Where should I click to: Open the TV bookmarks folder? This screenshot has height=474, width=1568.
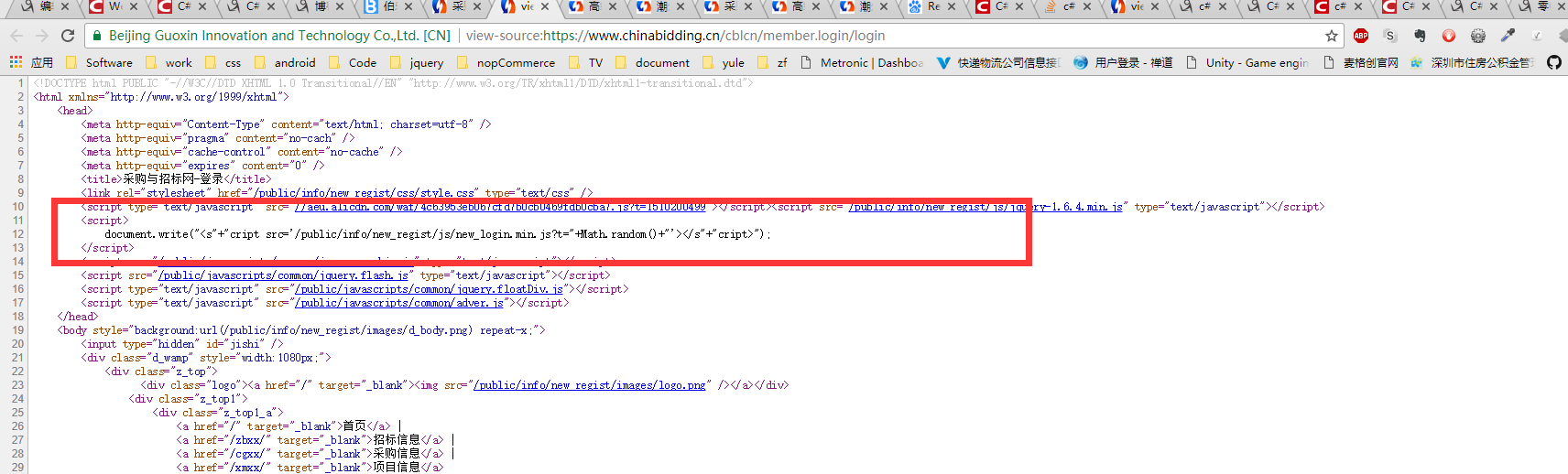586,62
